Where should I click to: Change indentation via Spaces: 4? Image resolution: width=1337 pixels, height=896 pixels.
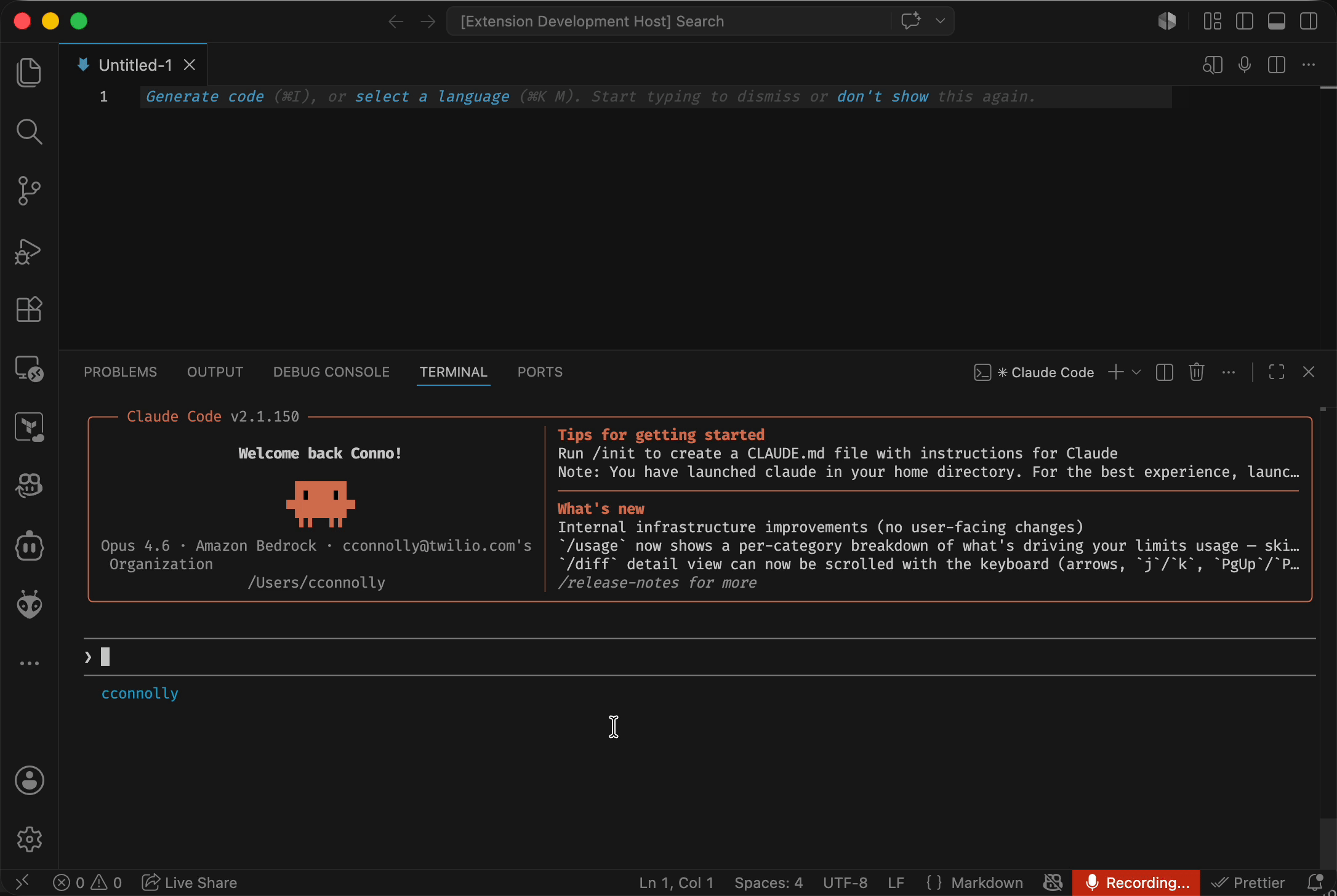[x=768, y=882]
